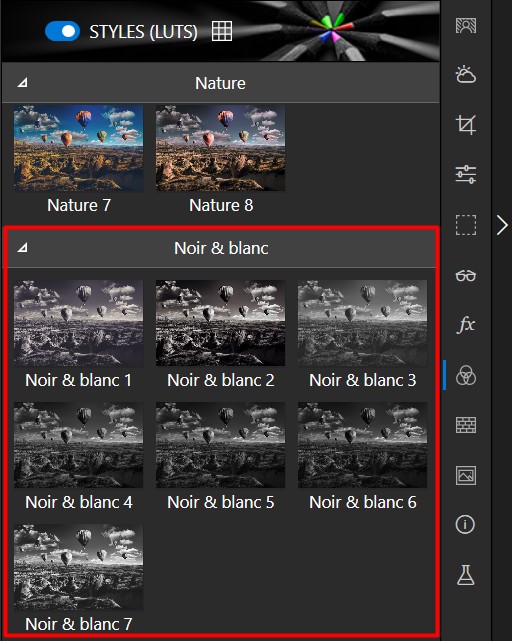Open the picture frame icon
The height and width of the screenshot is (641, 512).
(466, 475)
